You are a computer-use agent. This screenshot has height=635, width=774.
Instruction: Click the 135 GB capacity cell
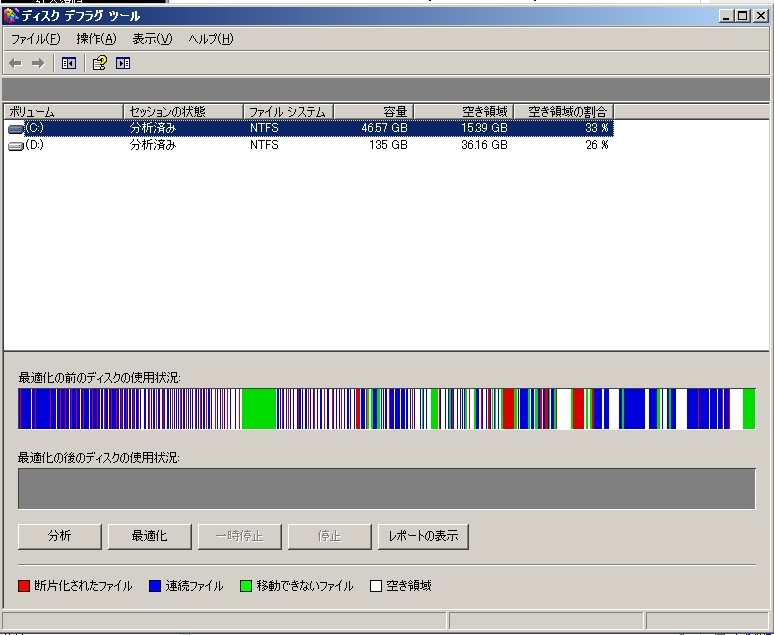(388, 145)
